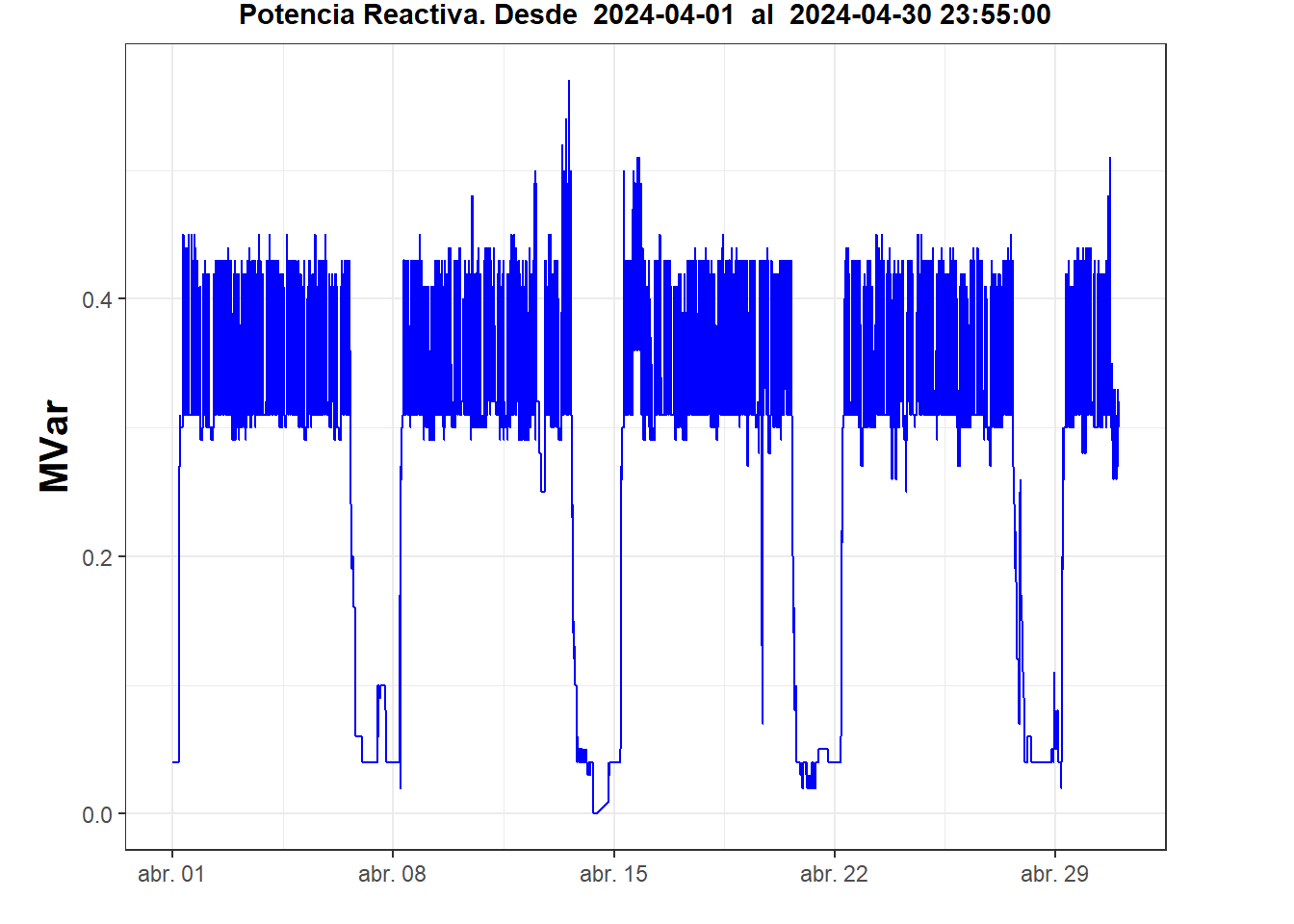Click the narrow deep dip before abr. 22
This screenshot has height=924, width=1294.
[763, 720]
